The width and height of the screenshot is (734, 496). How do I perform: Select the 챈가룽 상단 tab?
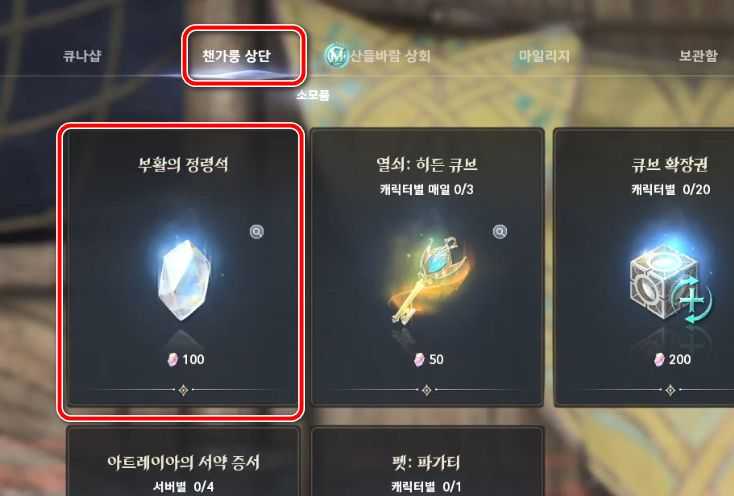click(x=236, y=56)
